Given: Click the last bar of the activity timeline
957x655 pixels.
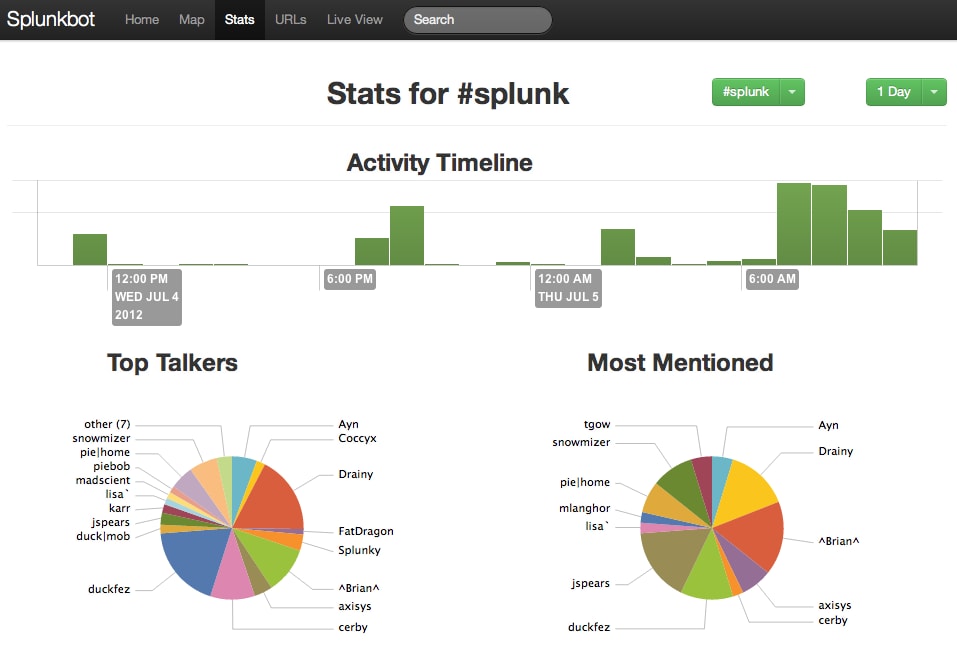Looking at the screenshot, I should pyautogui.click(x=900, y=247).
